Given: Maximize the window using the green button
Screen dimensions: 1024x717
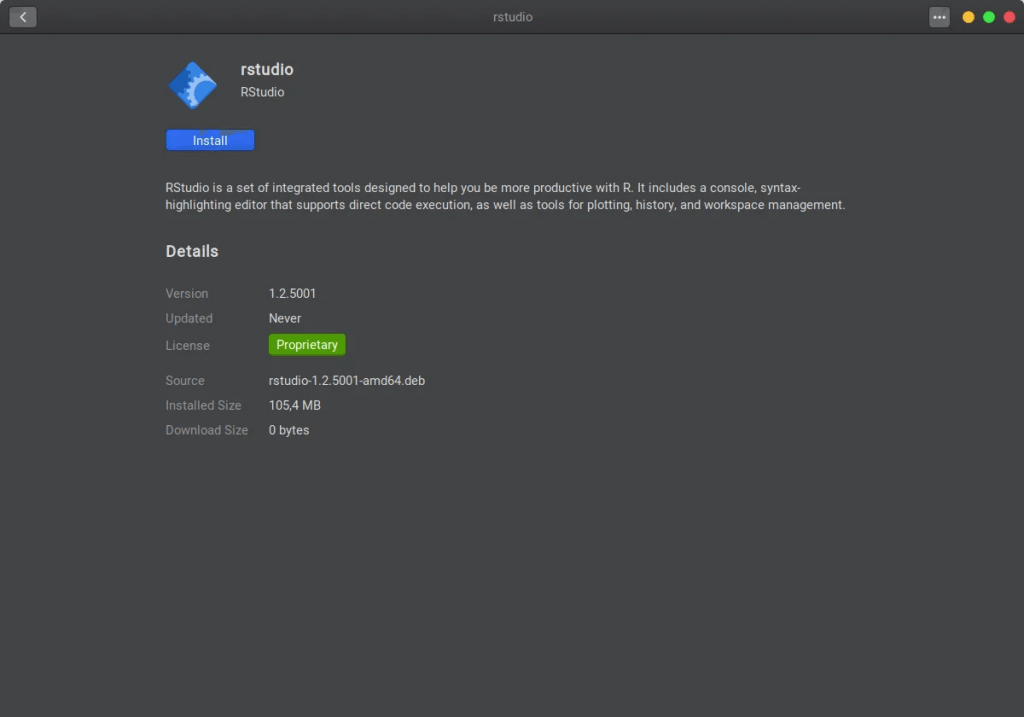Looking at the screenshot, I should tap(989, 17).
